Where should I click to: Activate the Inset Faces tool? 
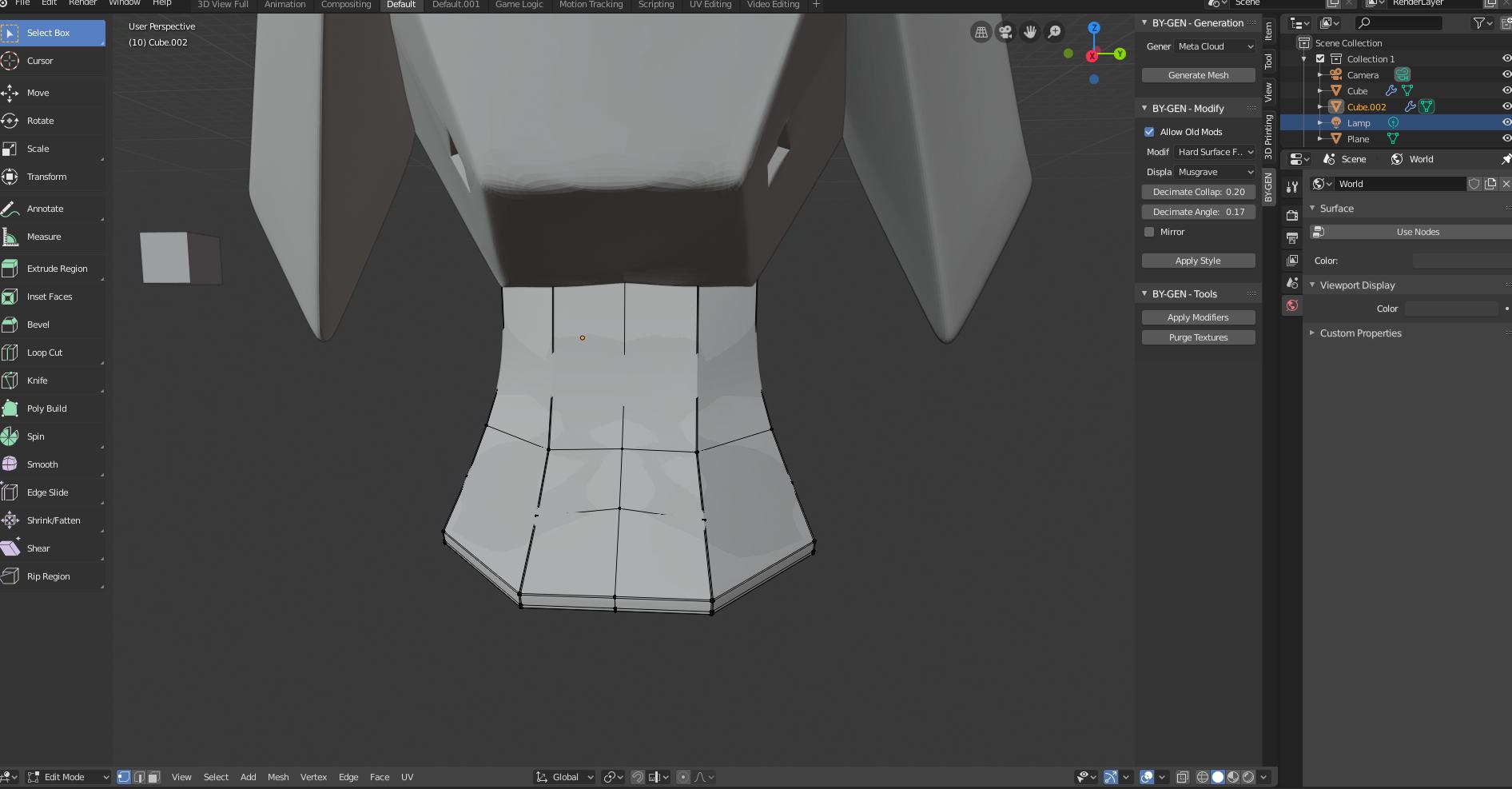pos(52,297)
